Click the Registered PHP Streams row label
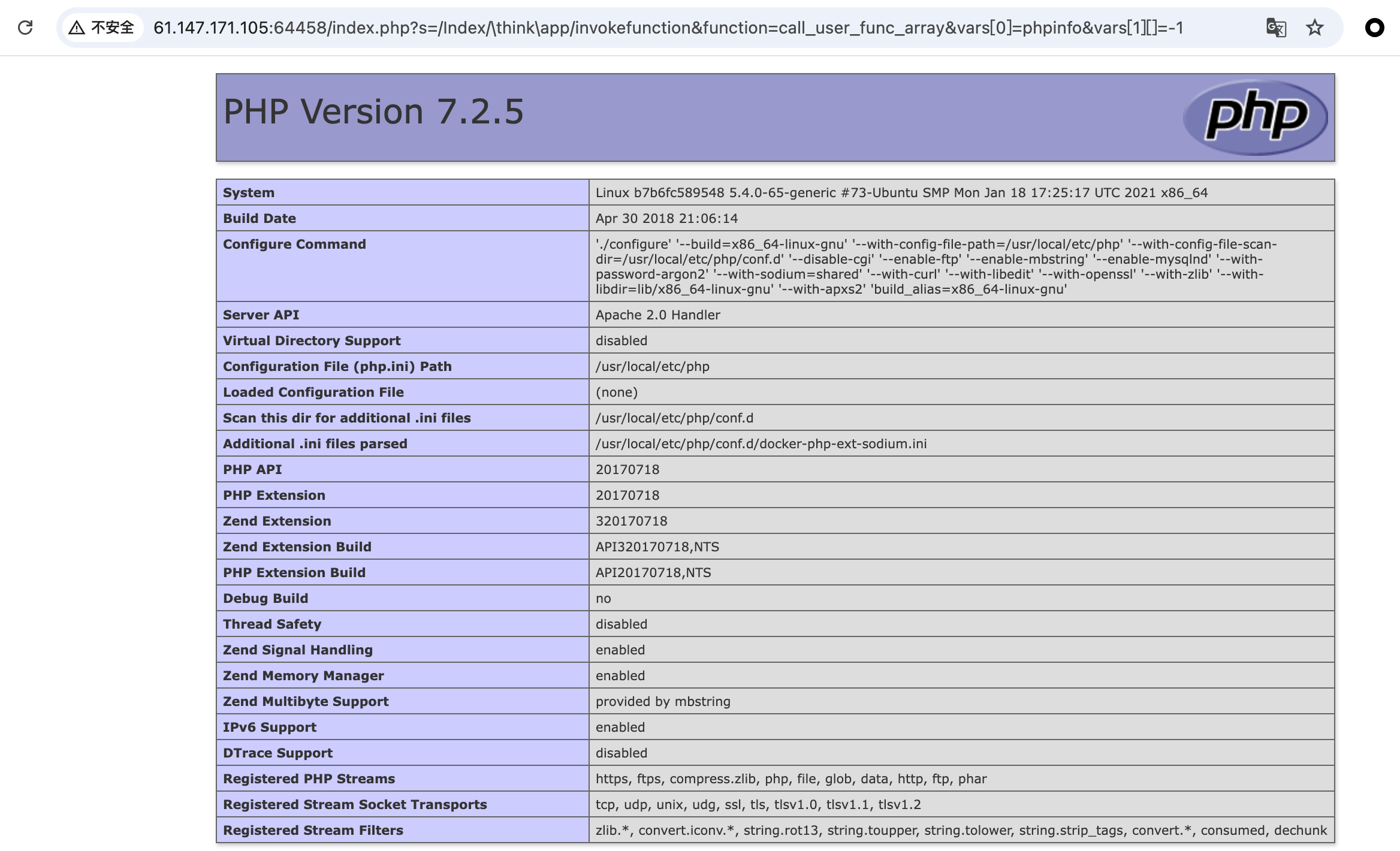Screen dimensions: 1400x851 309,778
